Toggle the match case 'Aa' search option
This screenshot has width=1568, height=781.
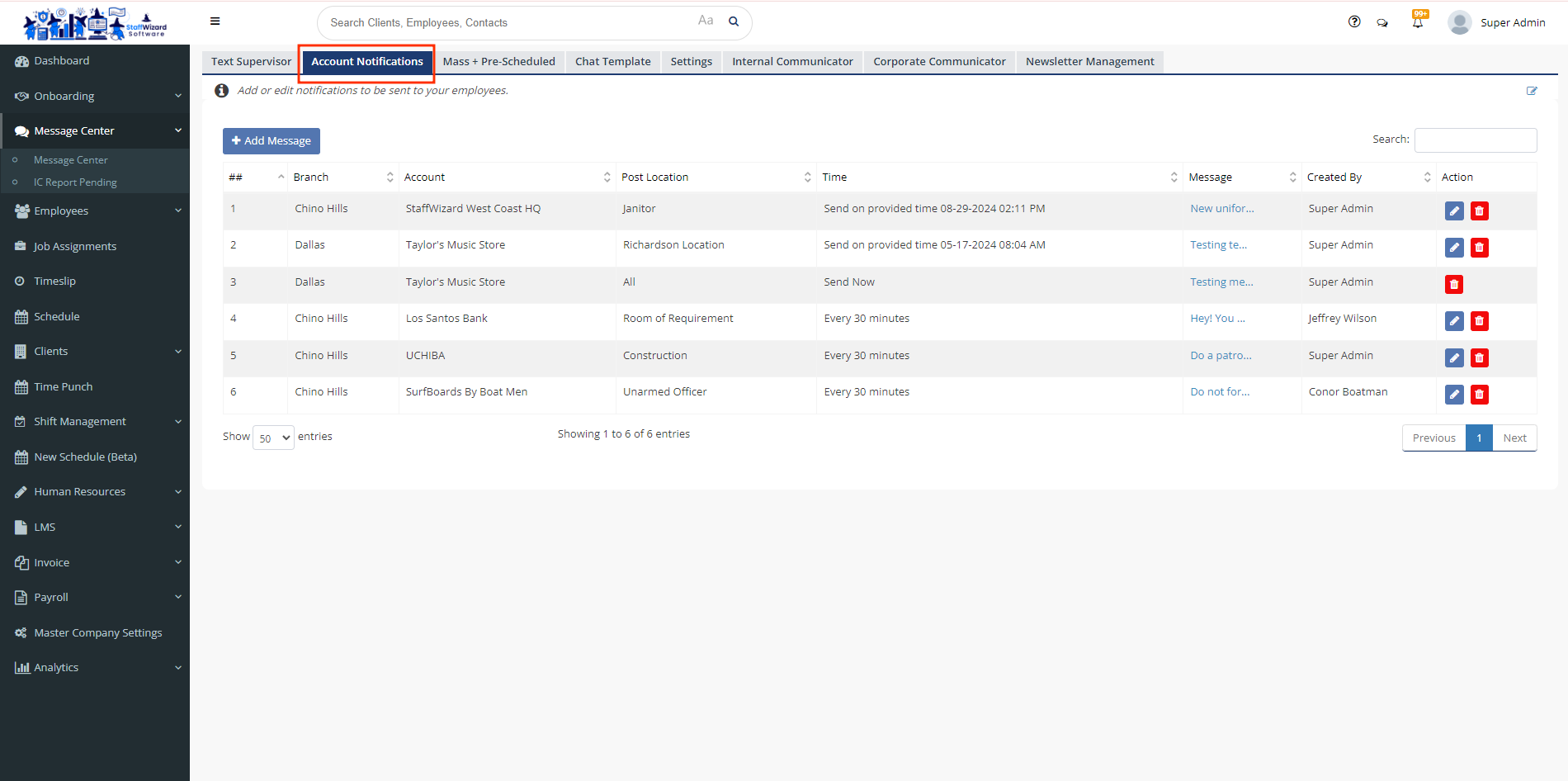(x=706, y=21)
